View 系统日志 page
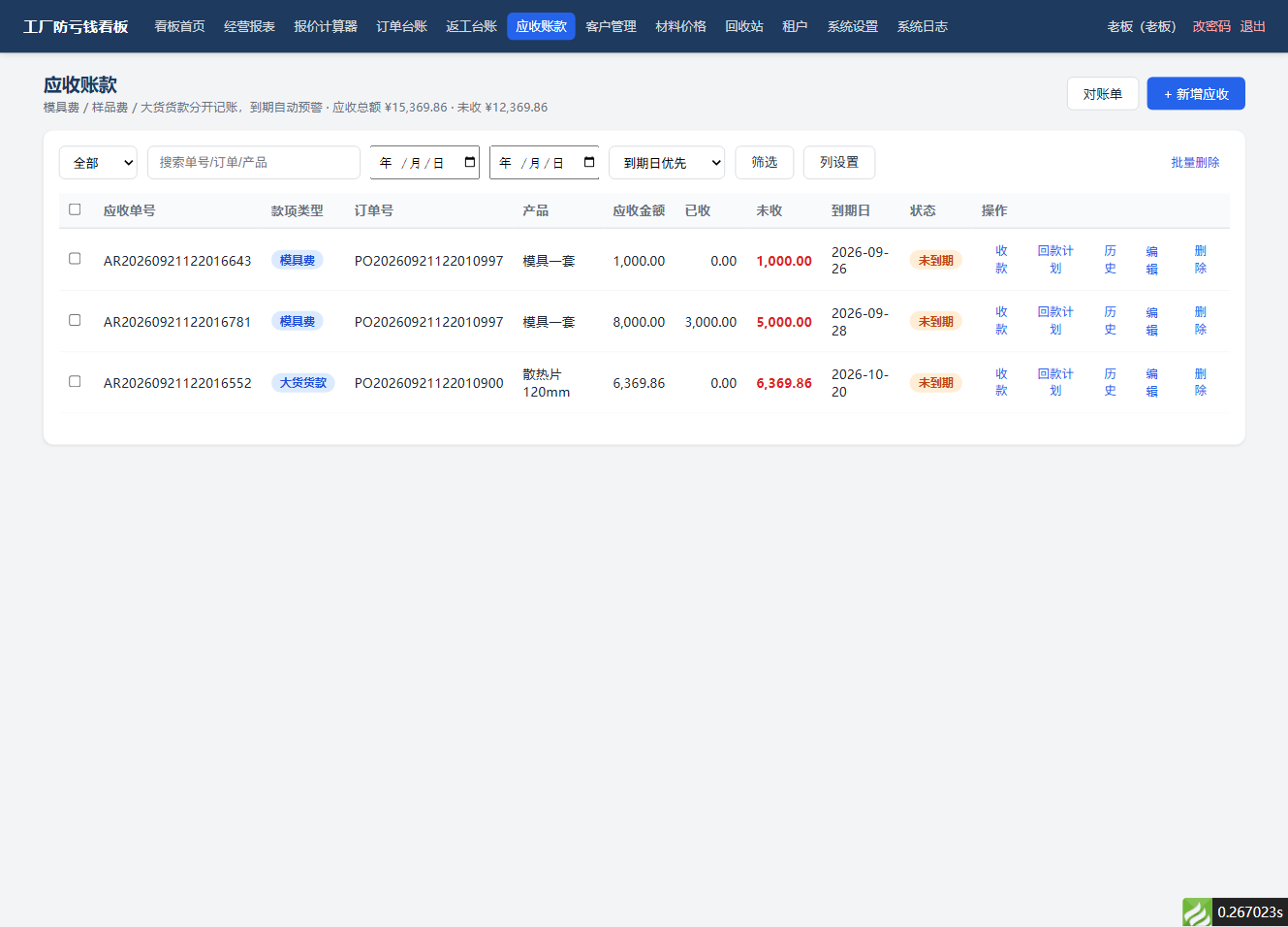 [x=923, y=26]
